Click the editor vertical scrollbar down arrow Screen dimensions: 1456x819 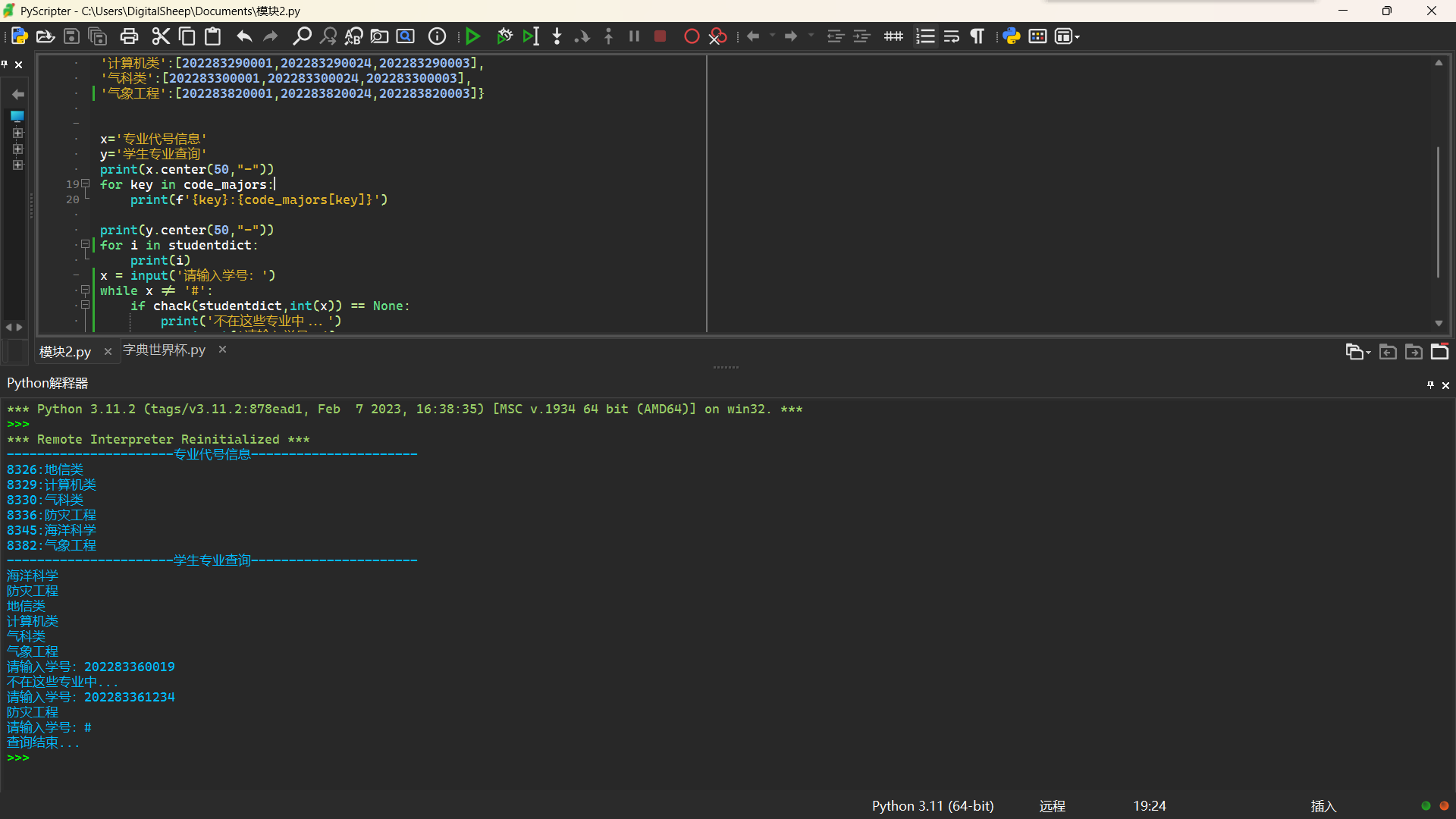(x=1439, y=324)
